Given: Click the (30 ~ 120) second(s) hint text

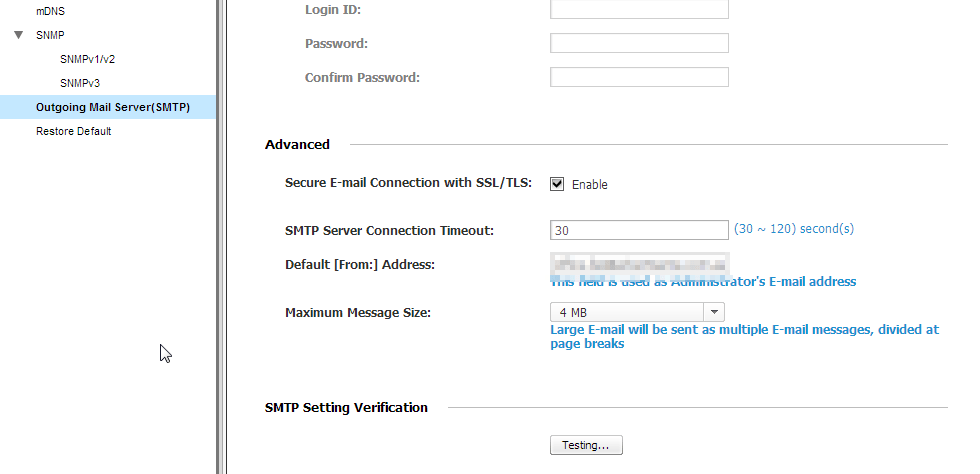Looking at the screenshot, I should pos(794,229).
